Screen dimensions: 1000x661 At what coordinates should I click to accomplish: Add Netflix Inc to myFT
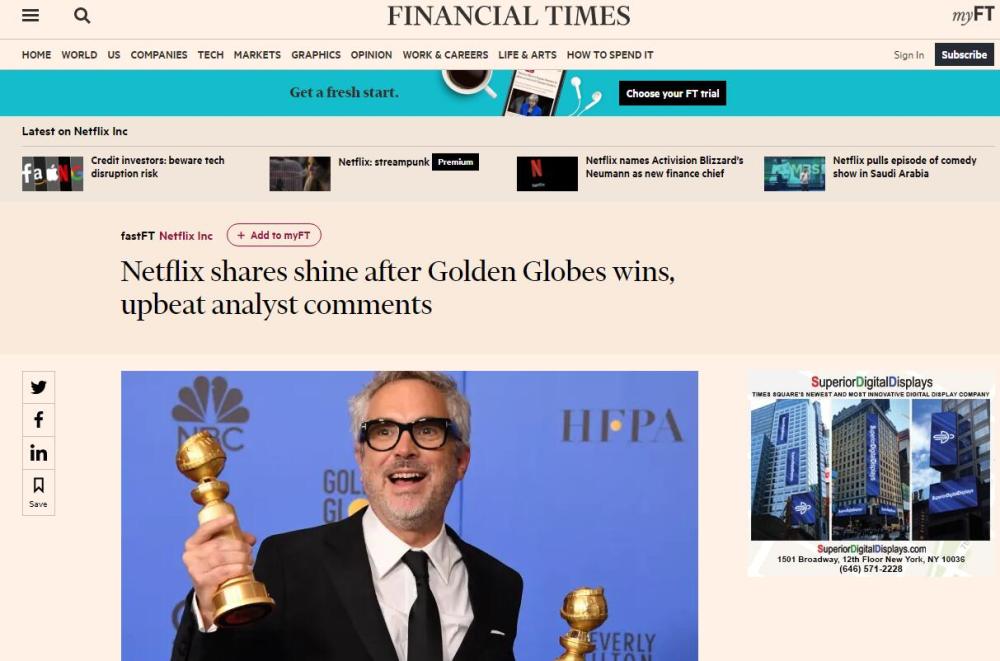click(x=274, y=235)
